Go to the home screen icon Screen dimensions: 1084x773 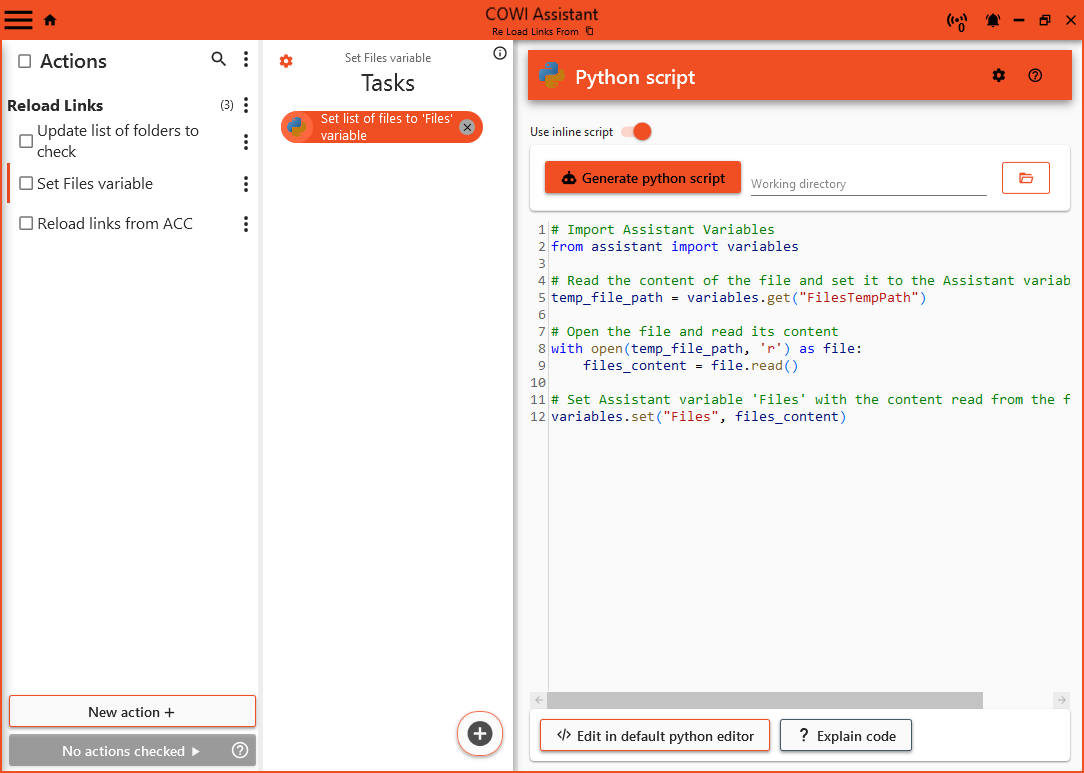click(x=50, y=20)
